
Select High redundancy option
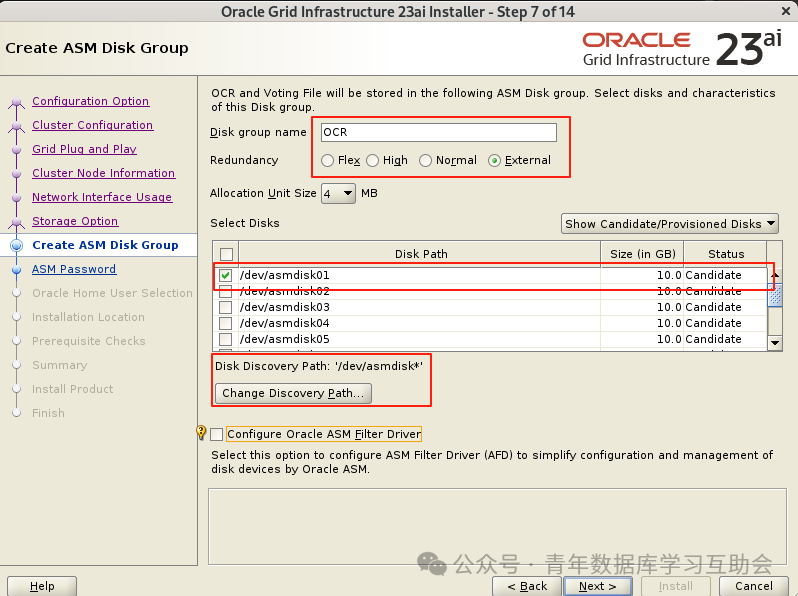tap(373, 160)
